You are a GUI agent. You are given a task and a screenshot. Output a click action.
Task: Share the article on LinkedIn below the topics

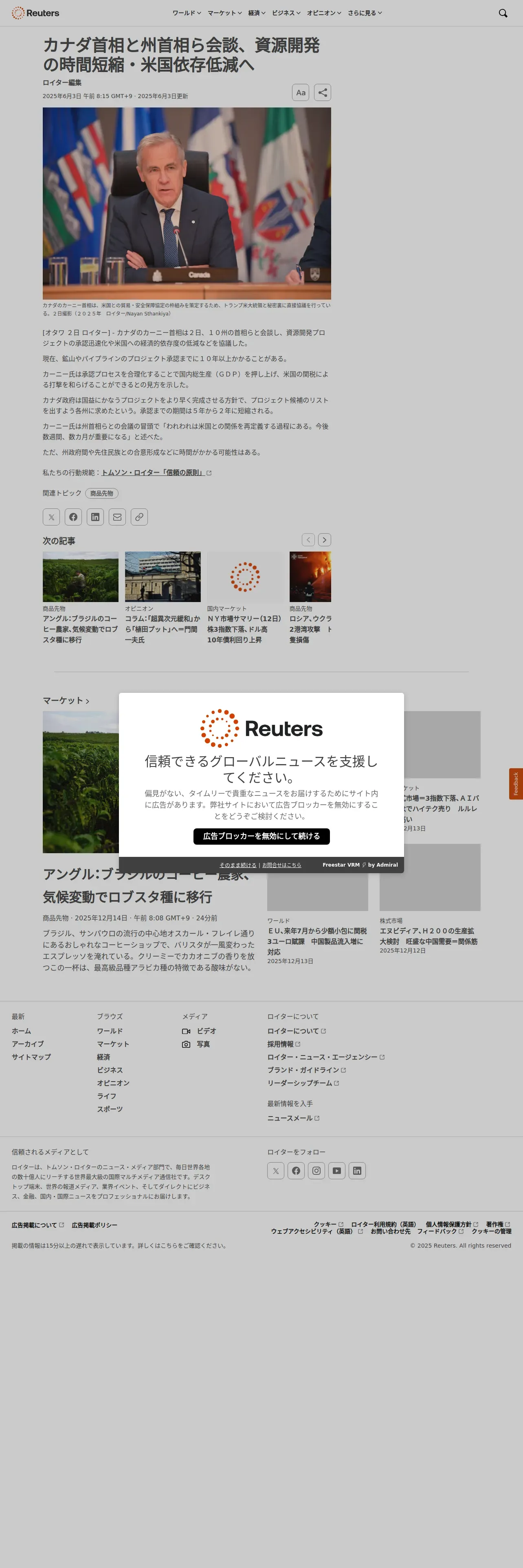pyautogui.click(x=95, y=517)
